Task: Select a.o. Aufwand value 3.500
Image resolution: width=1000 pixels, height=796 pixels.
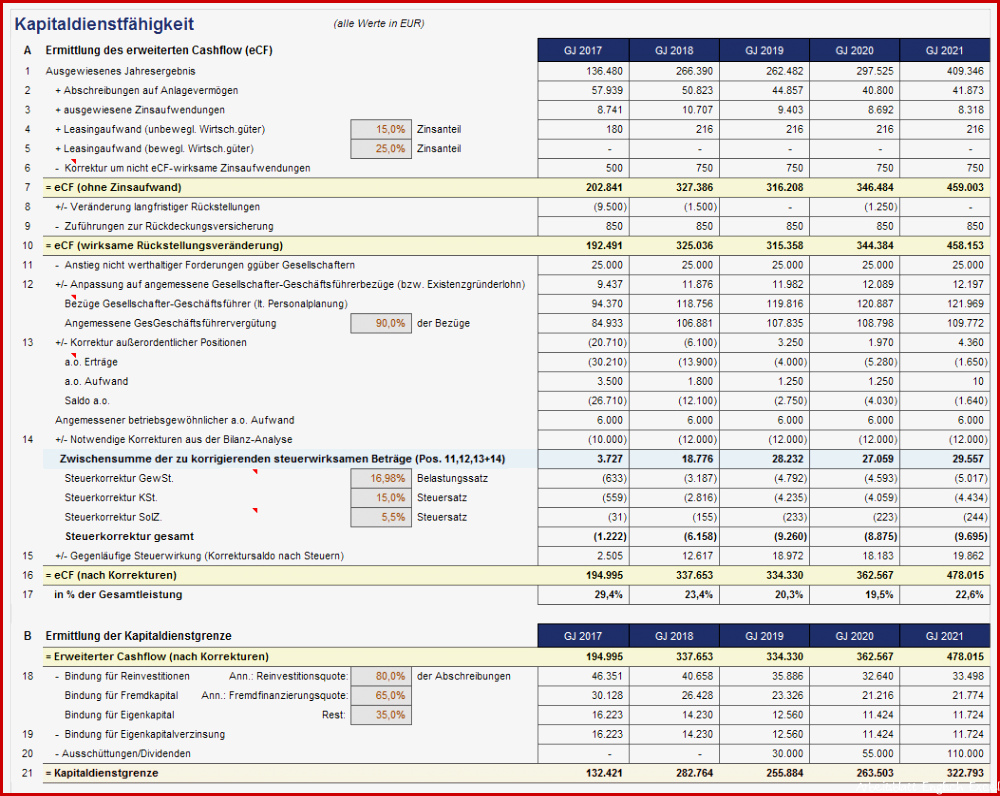Action: click(583, 381)
